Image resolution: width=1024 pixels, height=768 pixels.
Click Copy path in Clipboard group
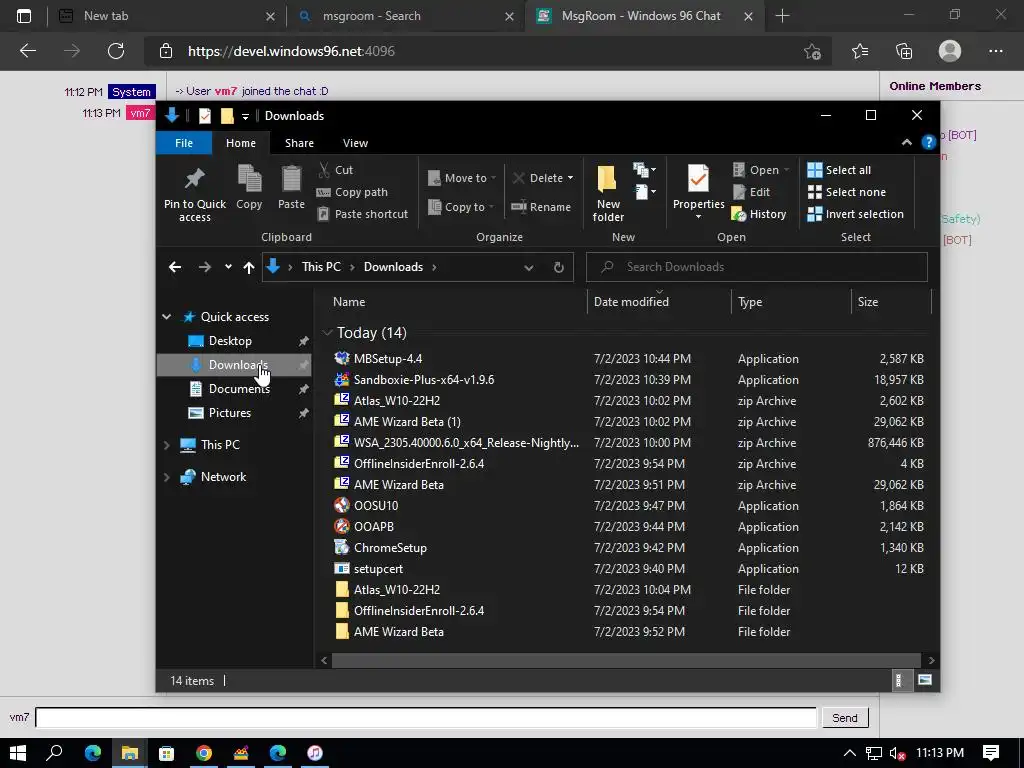(352, 192)
